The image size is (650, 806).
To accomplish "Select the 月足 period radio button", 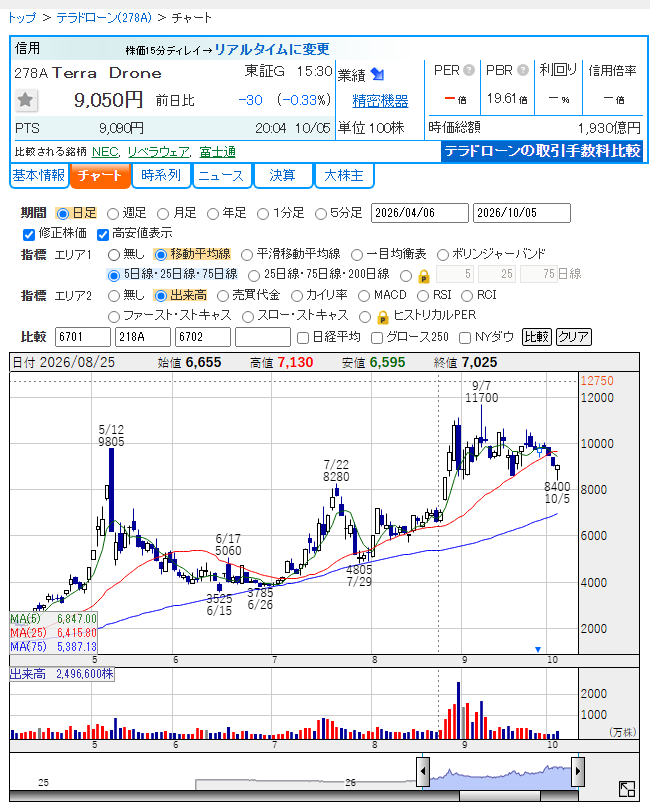I will coord(163,213).
